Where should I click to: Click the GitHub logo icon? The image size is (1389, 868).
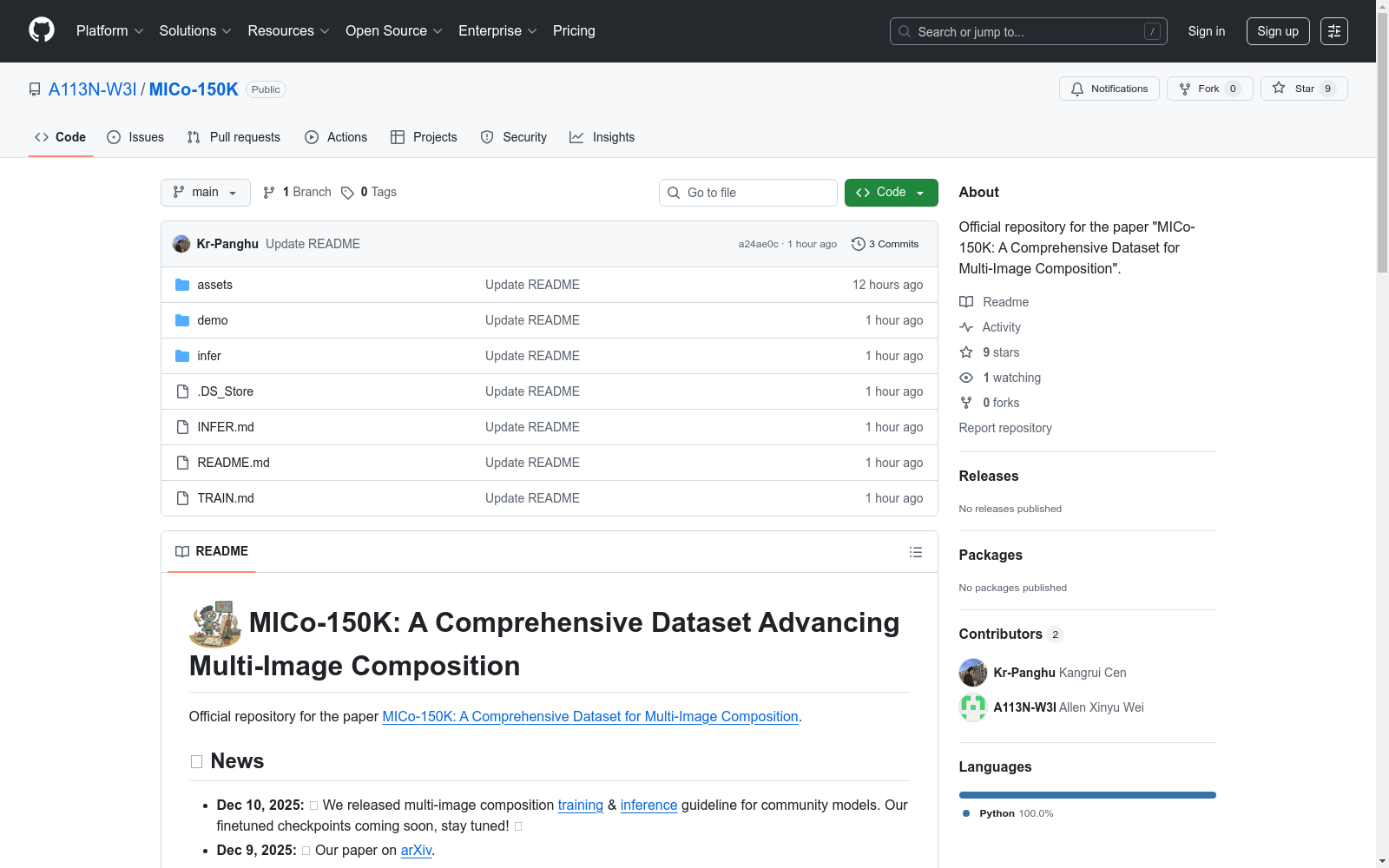42,30
